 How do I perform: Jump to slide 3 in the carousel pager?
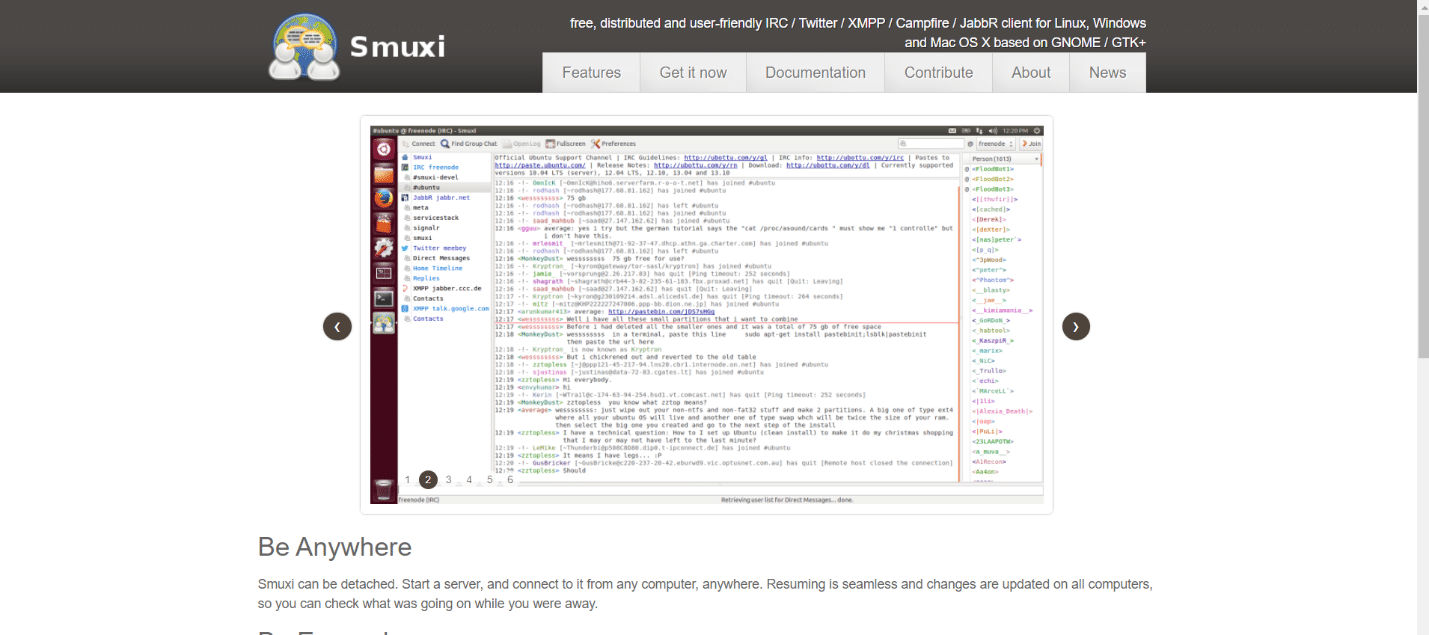point(449,480)
